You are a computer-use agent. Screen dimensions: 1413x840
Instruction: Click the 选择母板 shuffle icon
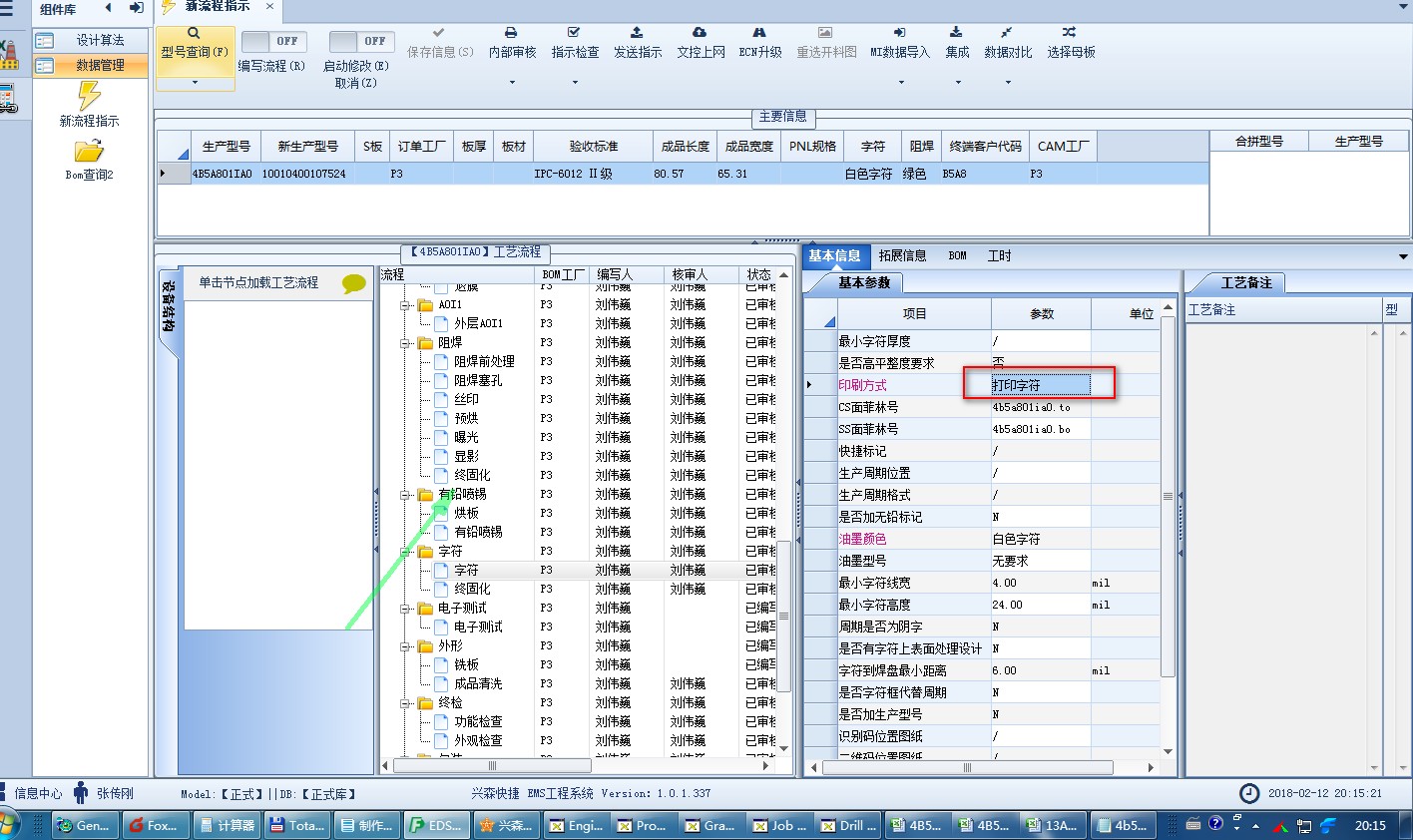coord(1069,33)
